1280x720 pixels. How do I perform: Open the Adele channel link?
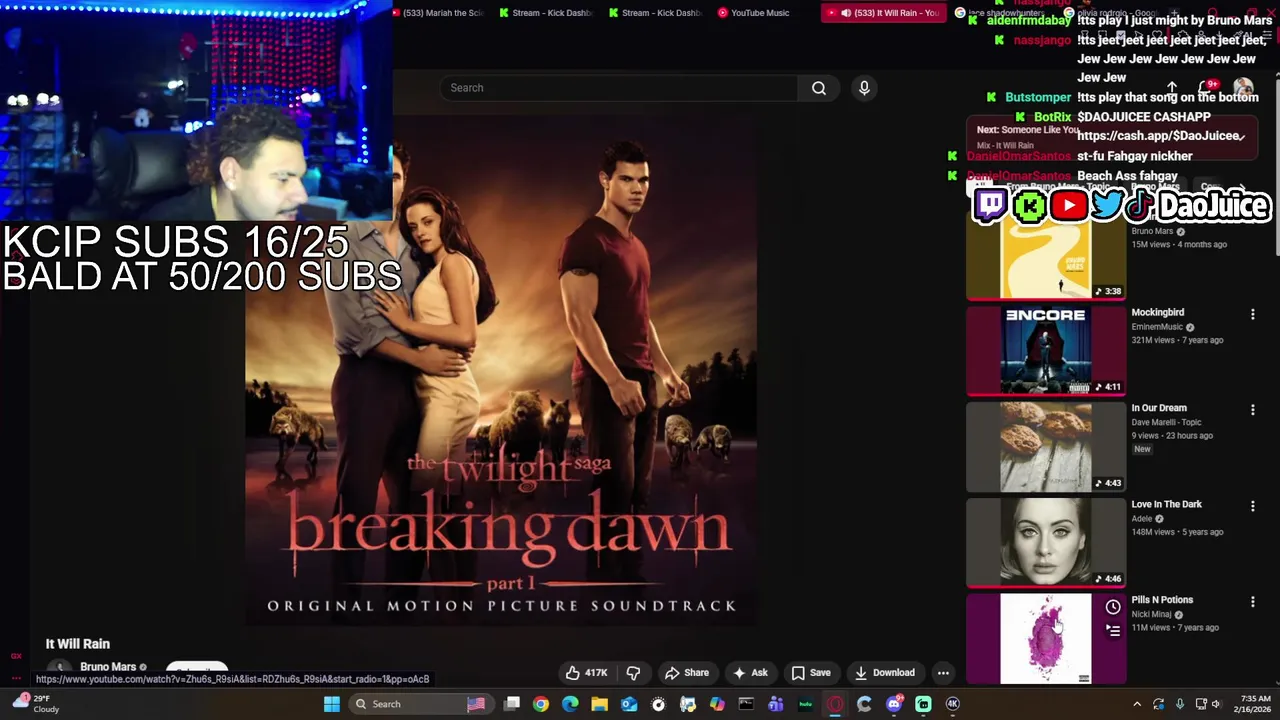point(1142,519)
